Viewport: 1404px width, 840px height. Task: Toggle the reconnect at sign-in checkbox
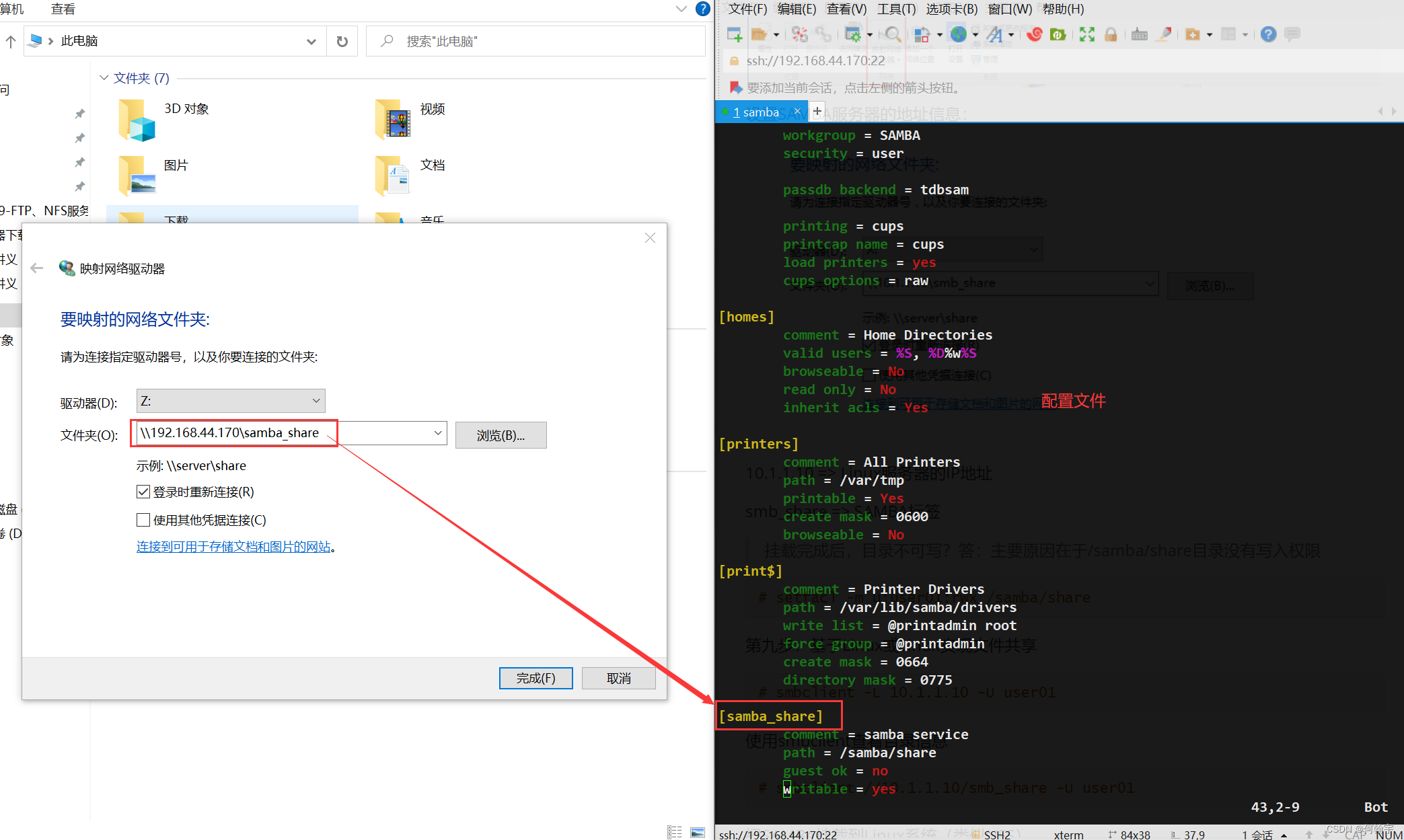point(143,492)
